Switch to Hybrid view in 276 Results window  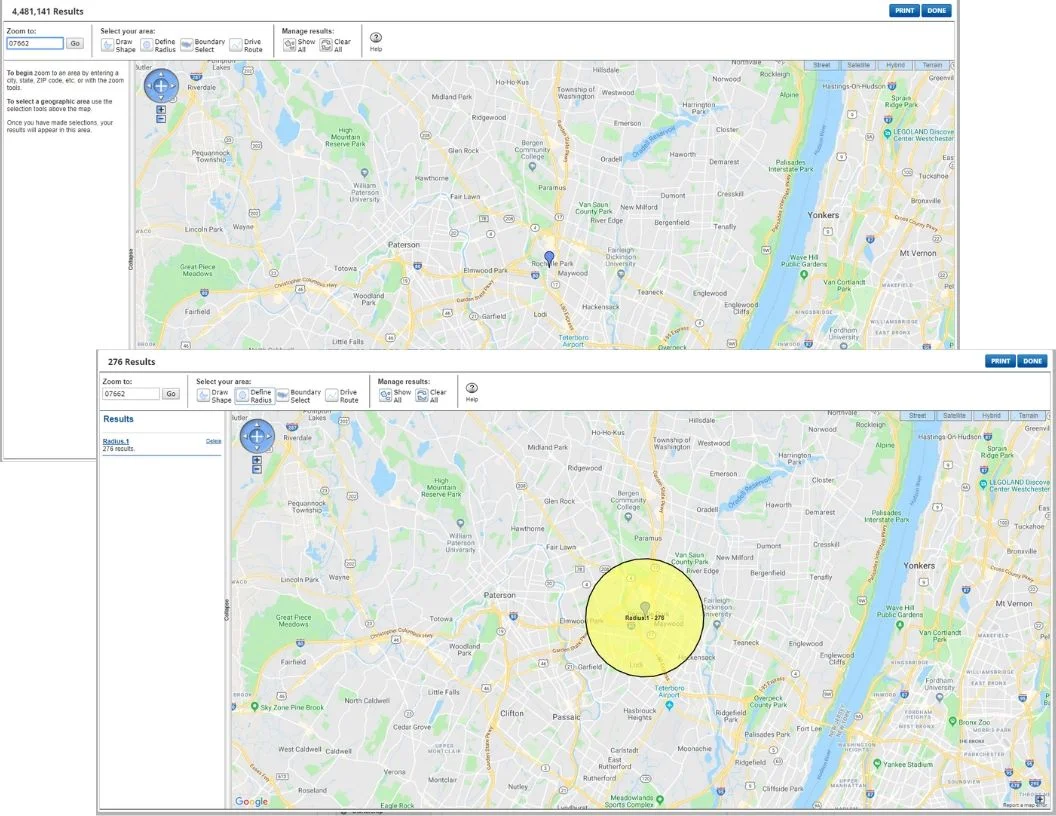tap(991, 415)
